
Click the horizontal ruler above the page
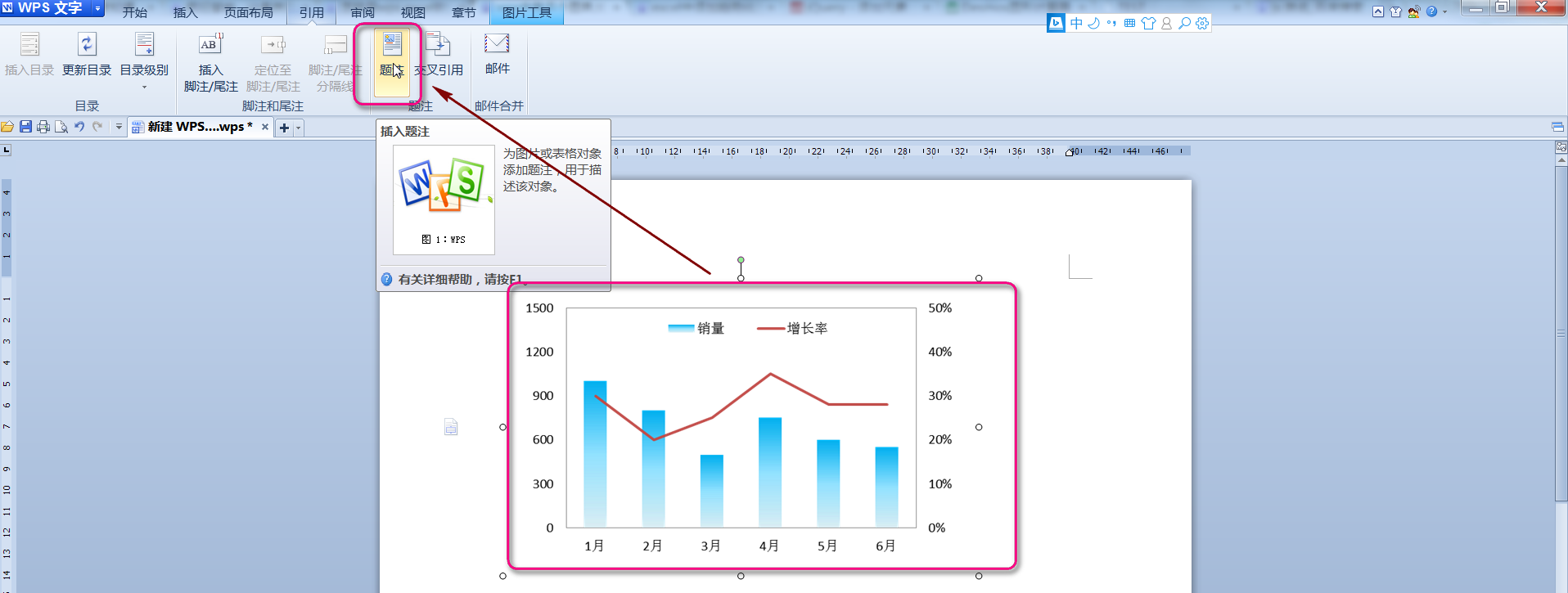point(900,151)
